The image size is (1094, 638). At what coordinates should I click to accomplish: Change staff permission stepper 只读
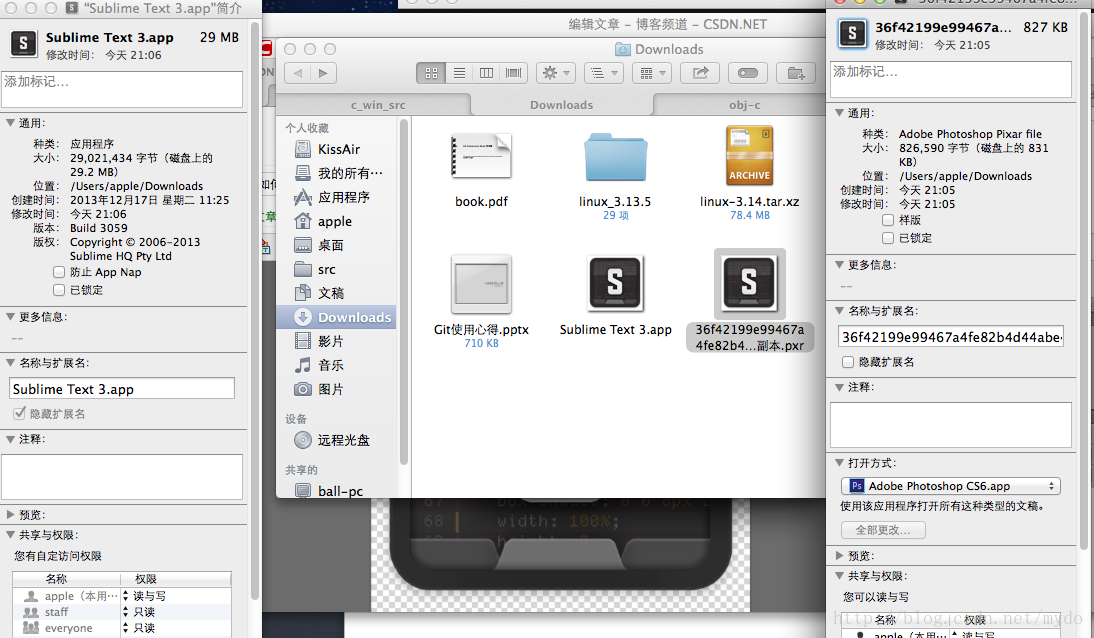pyautogui.click(x=126, y=612)
